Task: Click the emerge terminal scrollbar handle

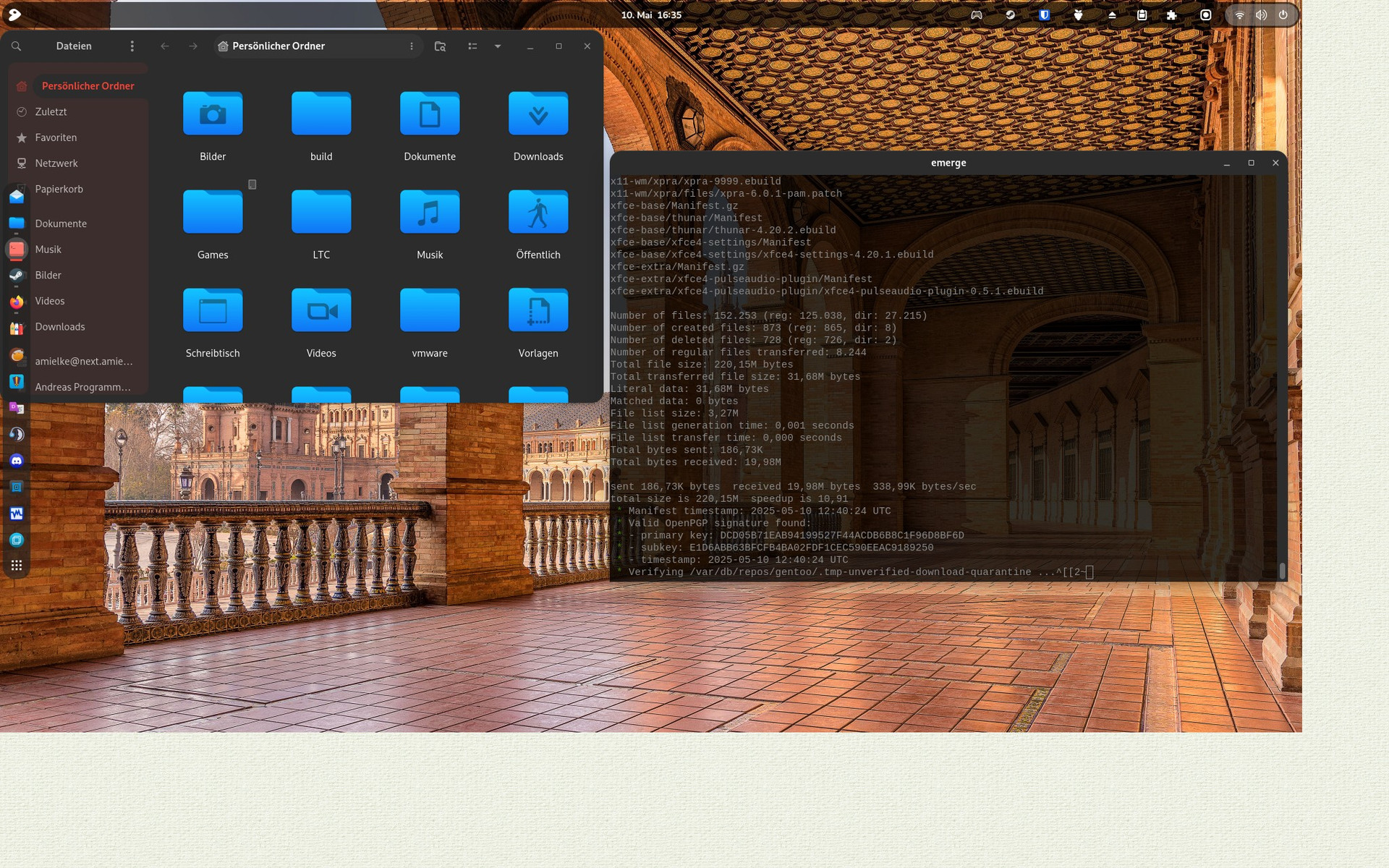Action: tap(1282, 571)
